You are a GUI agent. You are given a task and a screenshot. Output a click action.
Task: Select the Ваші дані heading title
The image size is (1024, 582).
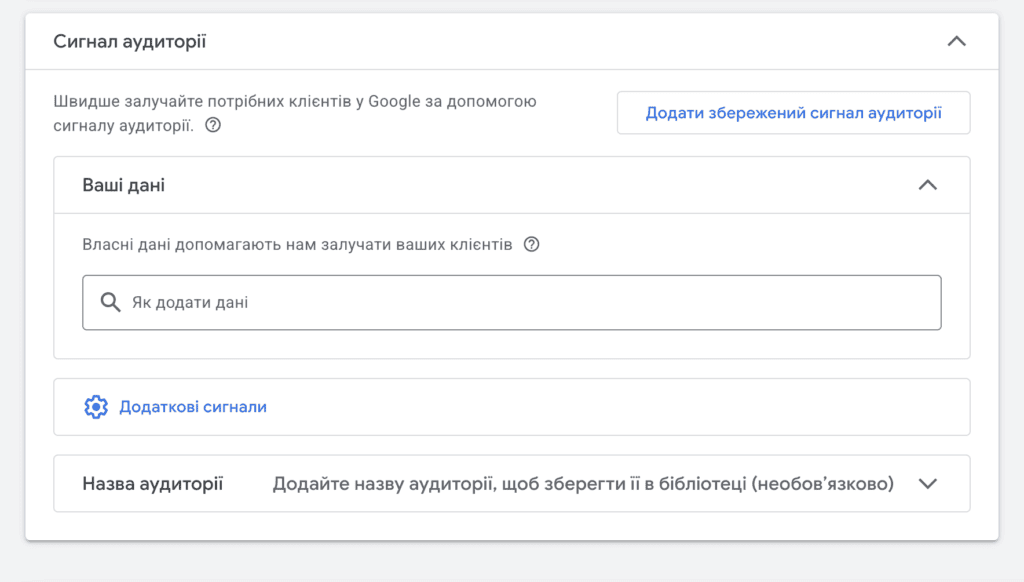pyautogui.click(x=123, y=186)
